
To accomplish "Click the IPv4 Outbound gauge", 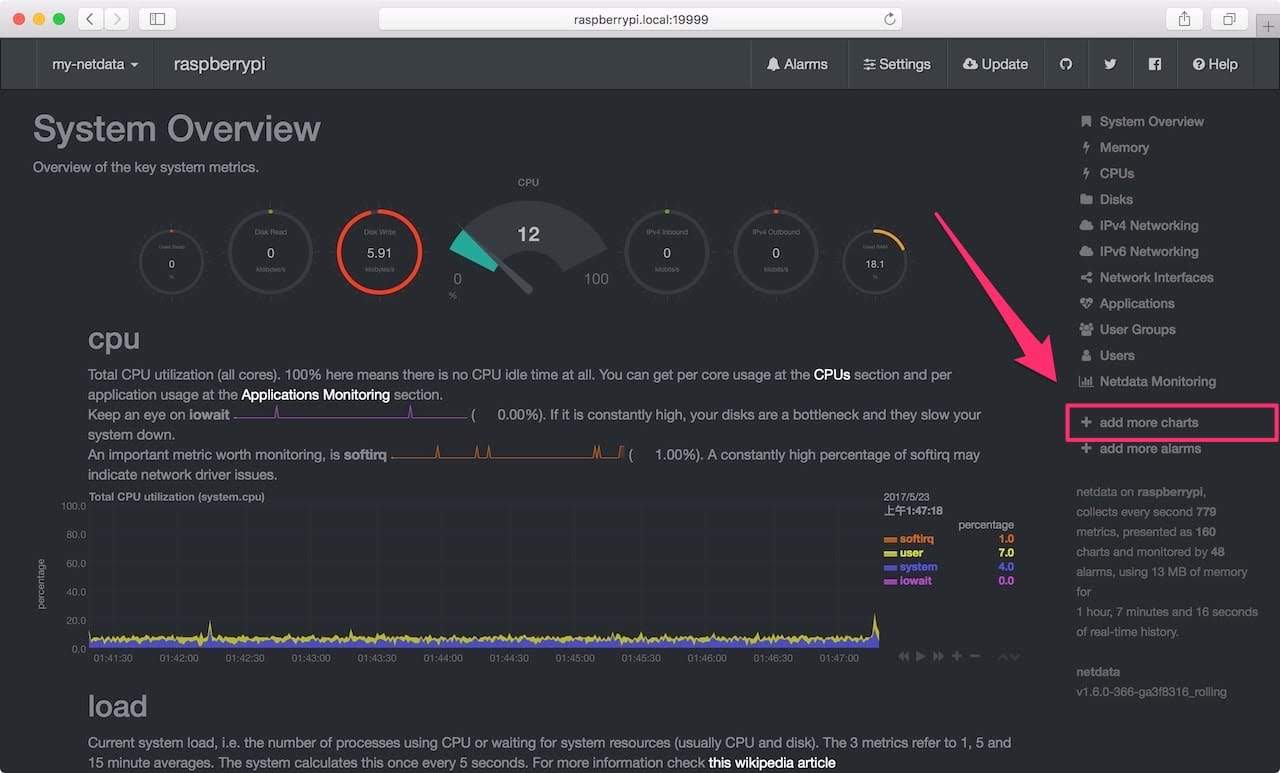I will 775,253.
